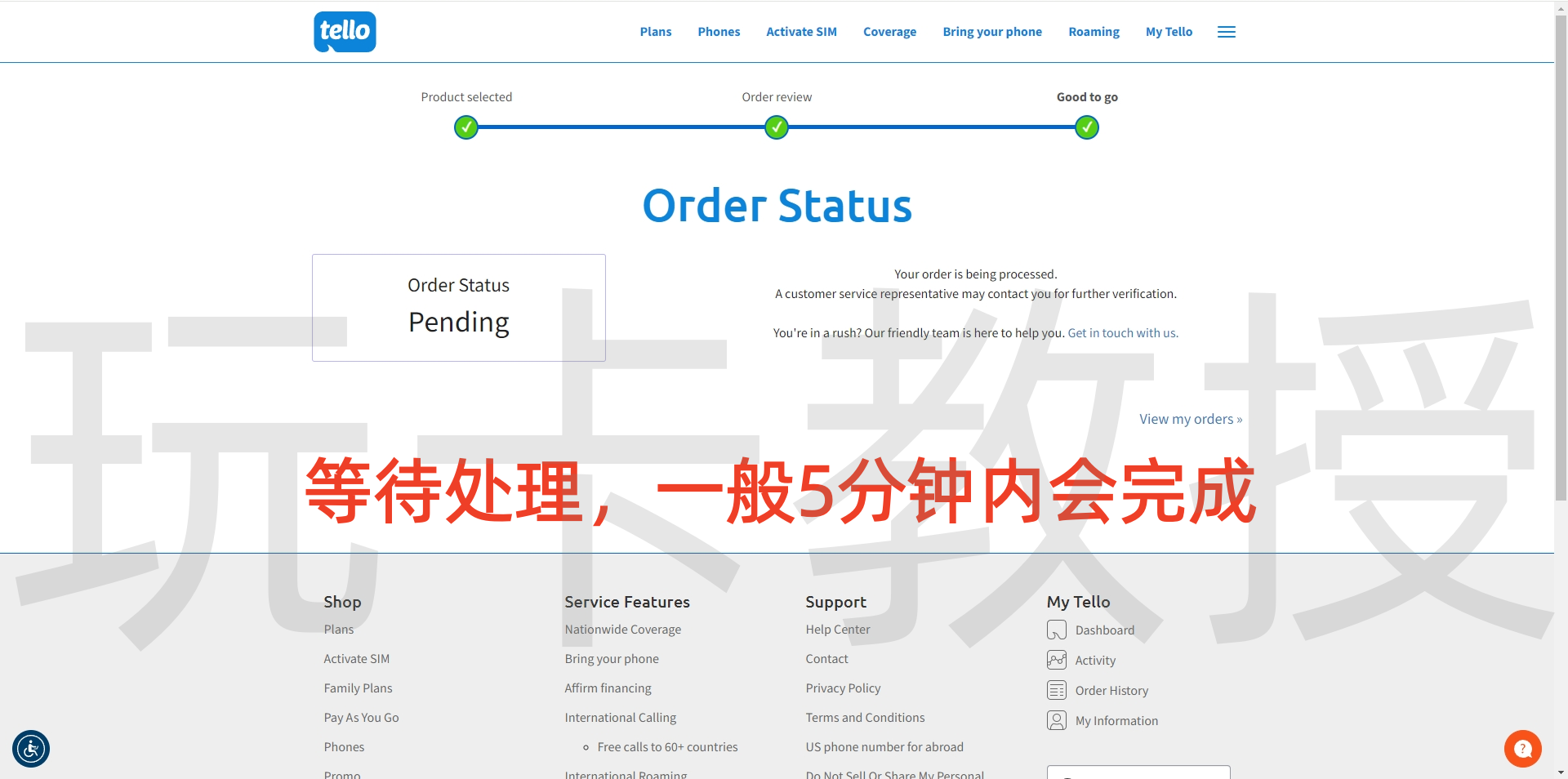Click the My Information person icon

(x=1056, y=720)
